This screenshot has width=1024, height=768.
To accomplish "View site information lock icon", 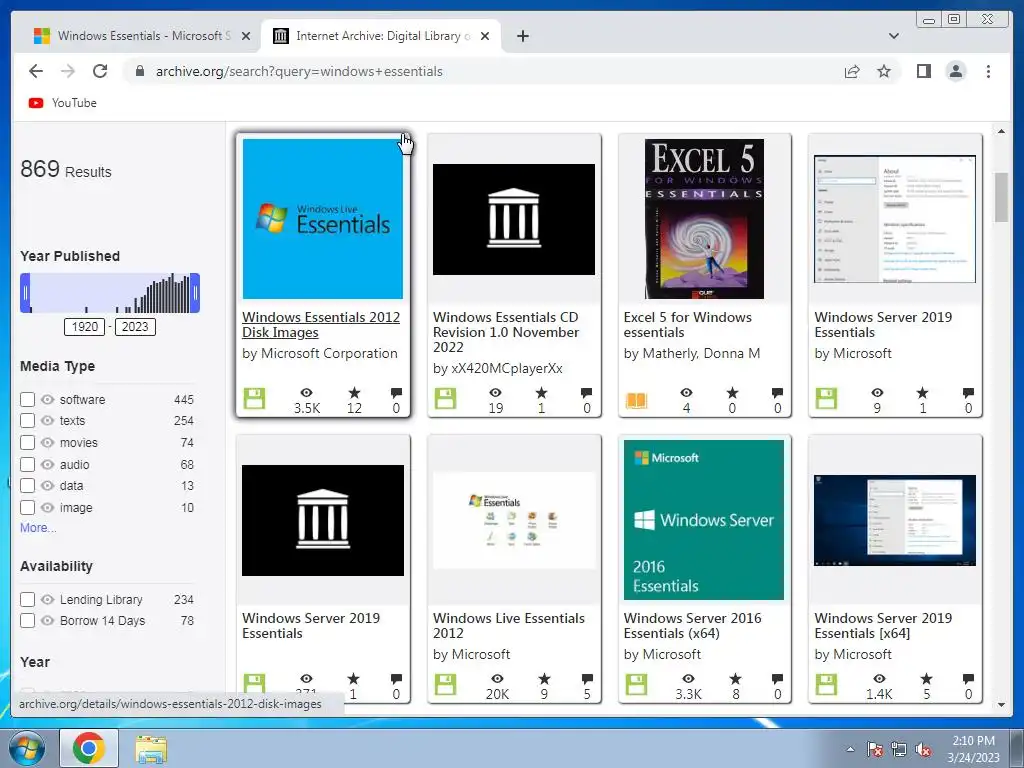I will click(x=139, y=71).
